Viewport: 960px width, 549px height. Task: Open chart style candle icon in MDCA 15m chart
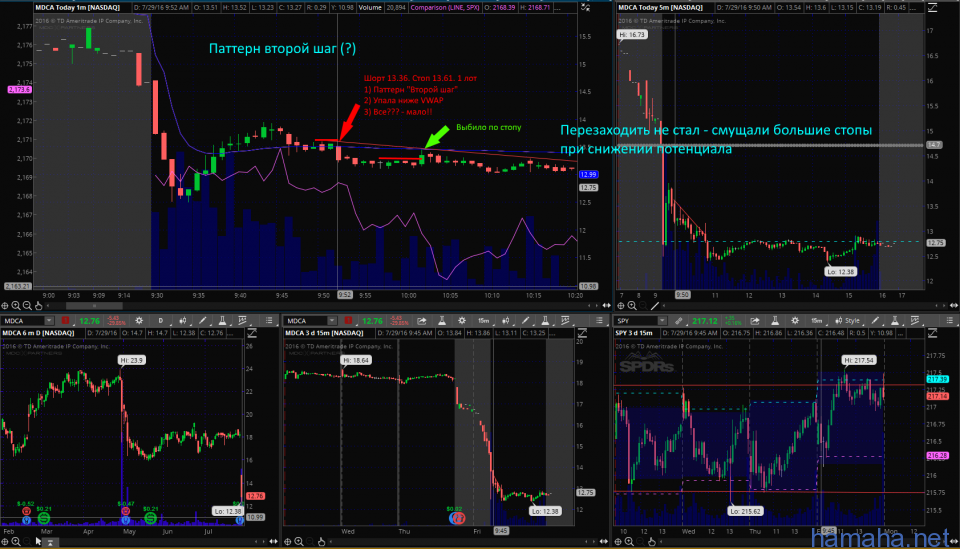pyautogui.click(x=505, y=321)
